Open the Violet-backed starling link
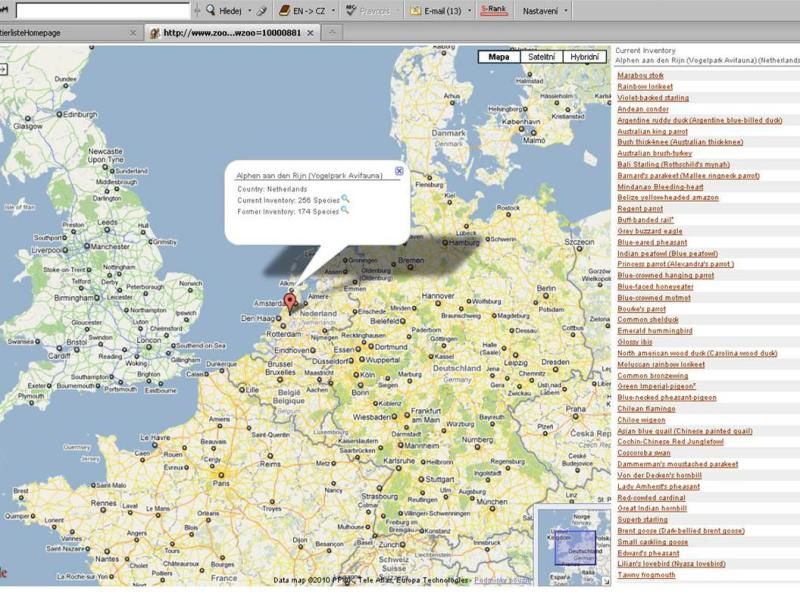The width and height of the screenshot is (800, 600). click(653, 98)
